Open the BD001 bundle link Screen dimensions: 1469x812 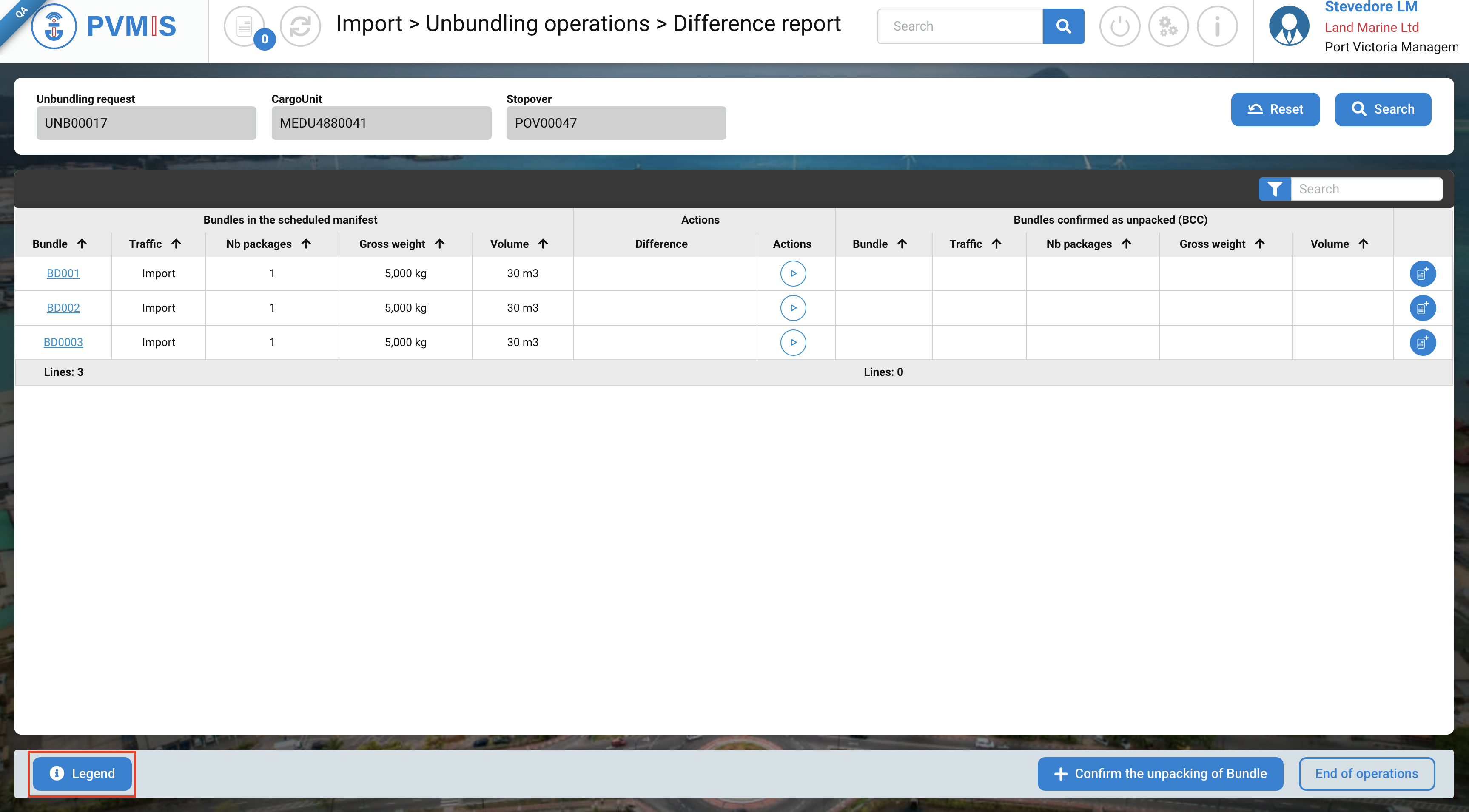pyautogui.click(x=63, y=274)
